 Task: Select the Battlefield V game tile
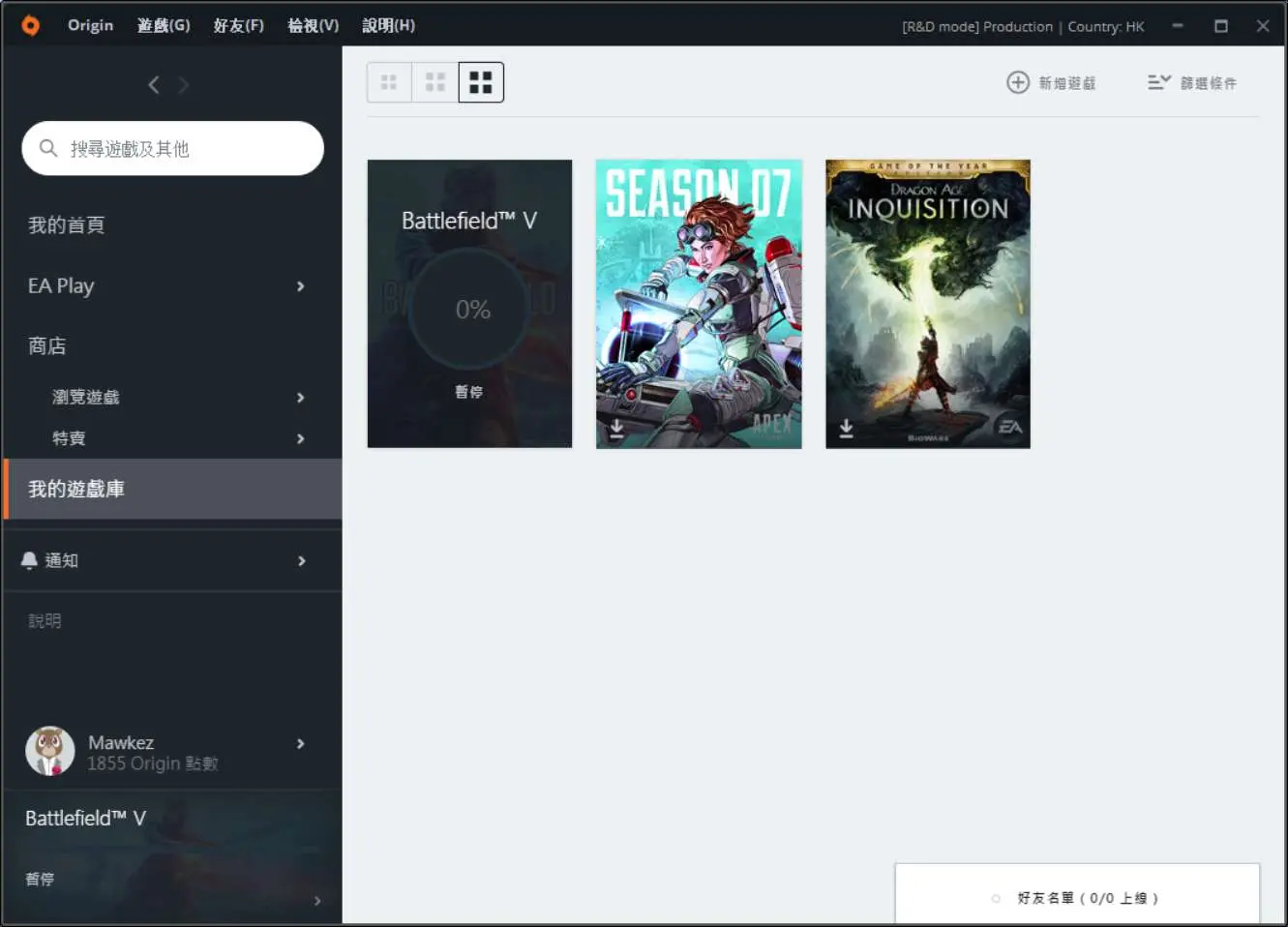point(469,304)
